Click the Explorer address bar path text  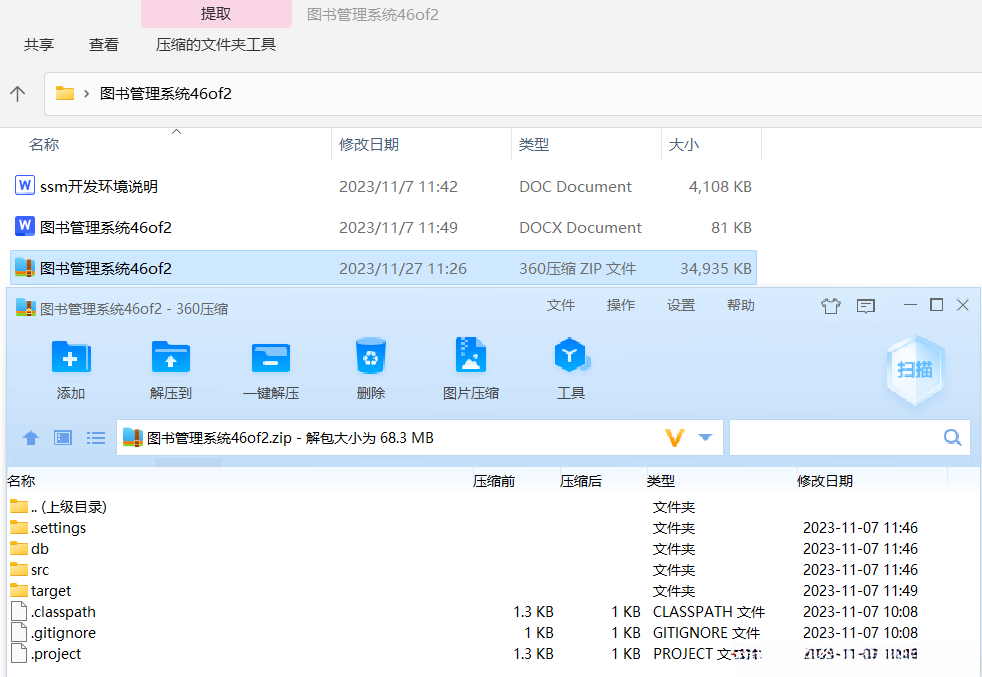point(165,94)
